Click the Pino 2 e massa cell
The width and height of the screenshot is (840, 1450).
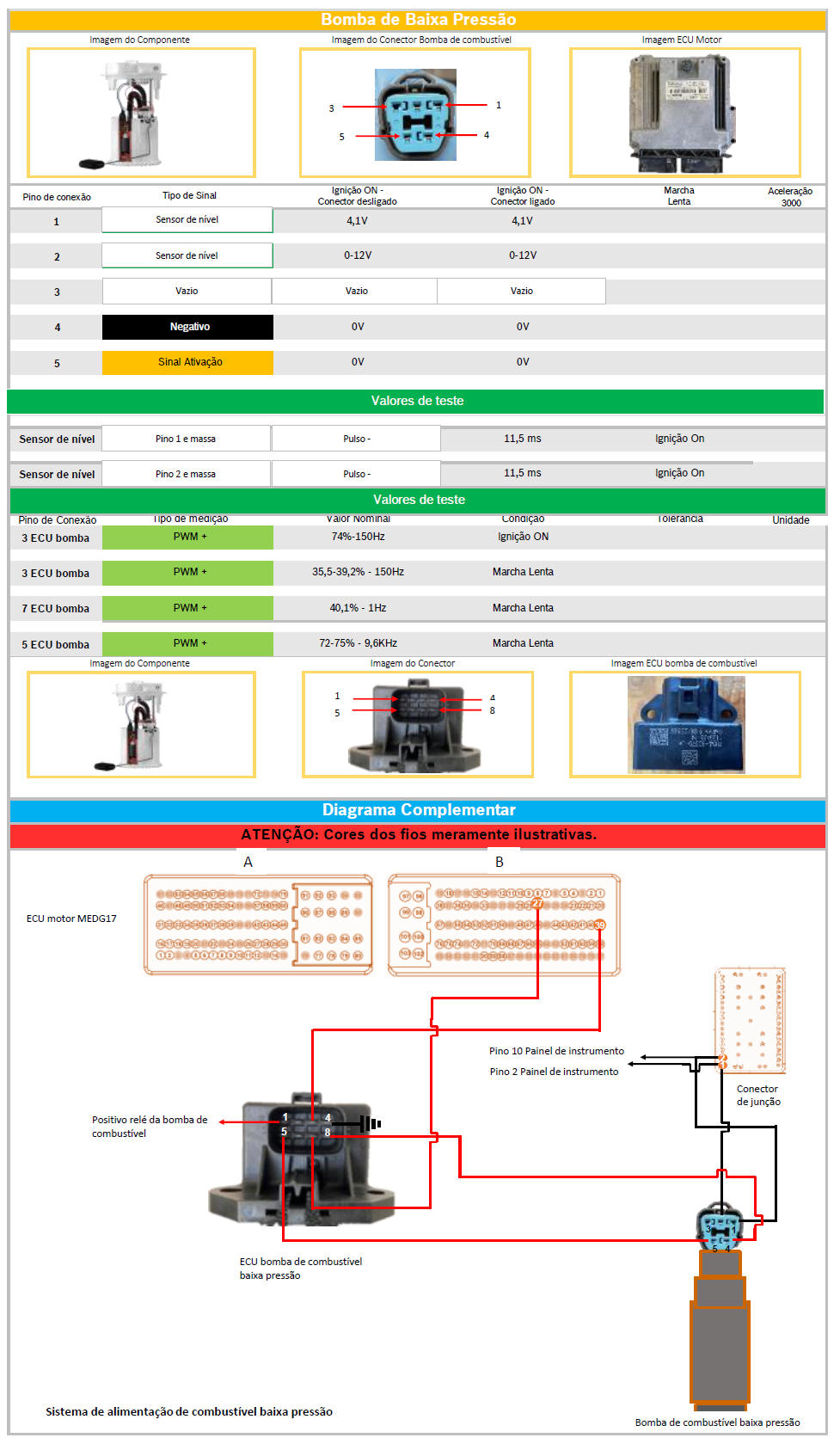coord(186,474)
